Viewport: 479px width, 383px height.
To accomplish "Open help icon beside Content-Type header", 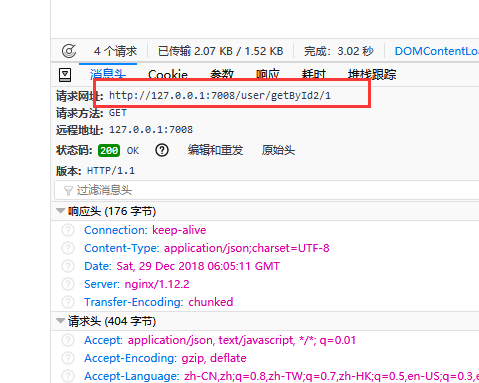I will [68, 248].
